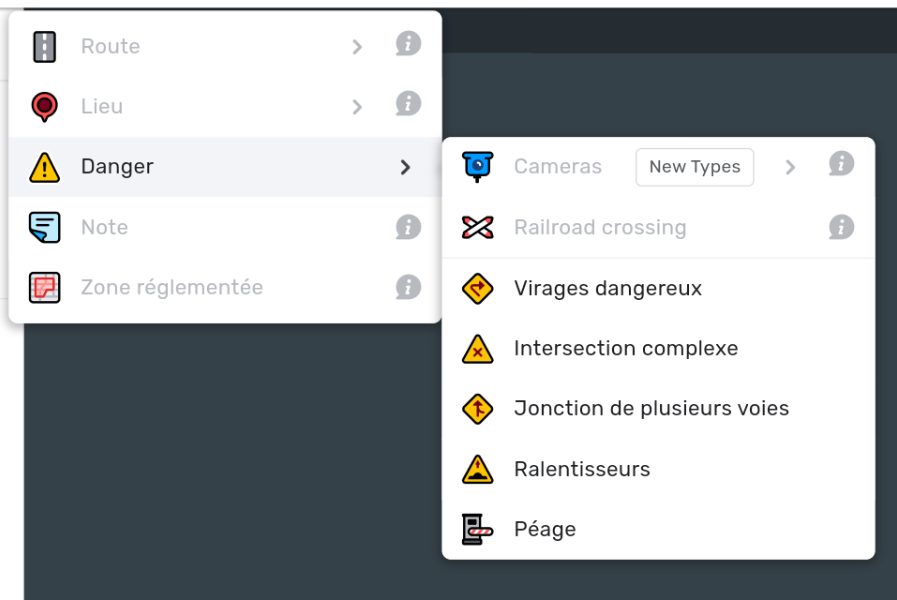The height and width of the screenshot is (600, 897).
Task: Click the Route road icon
Action: (45, 46)
